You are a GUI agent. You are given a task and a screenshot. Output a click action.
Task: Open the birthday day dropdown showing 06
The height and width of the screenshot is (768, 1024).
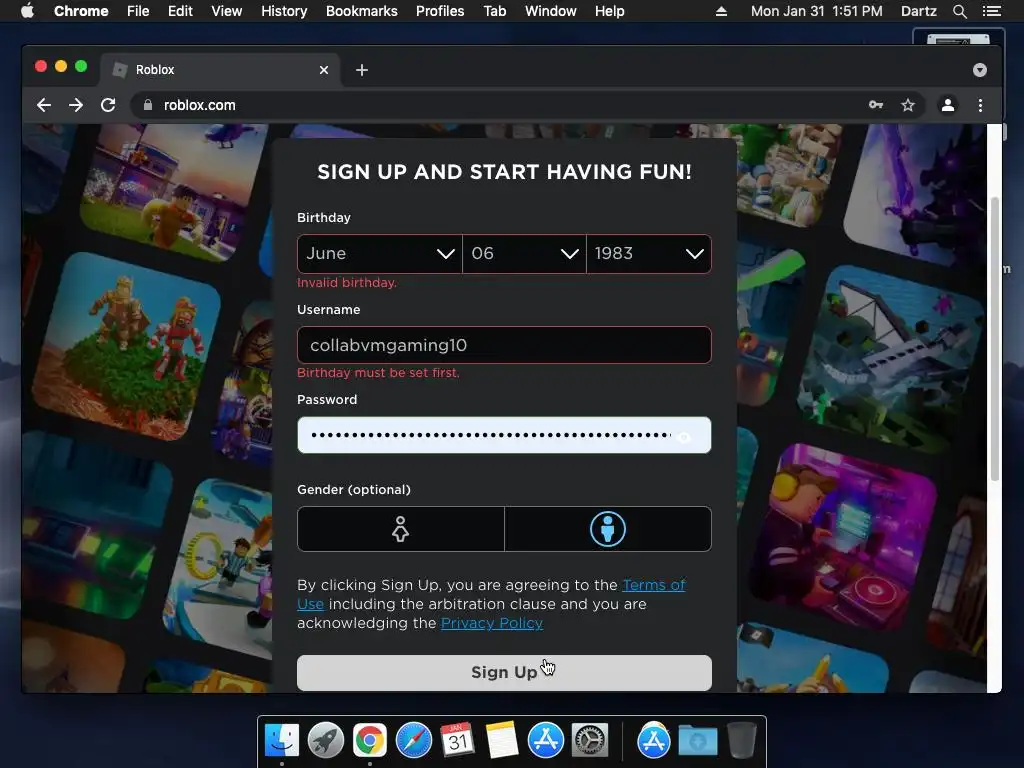(524, 253)
